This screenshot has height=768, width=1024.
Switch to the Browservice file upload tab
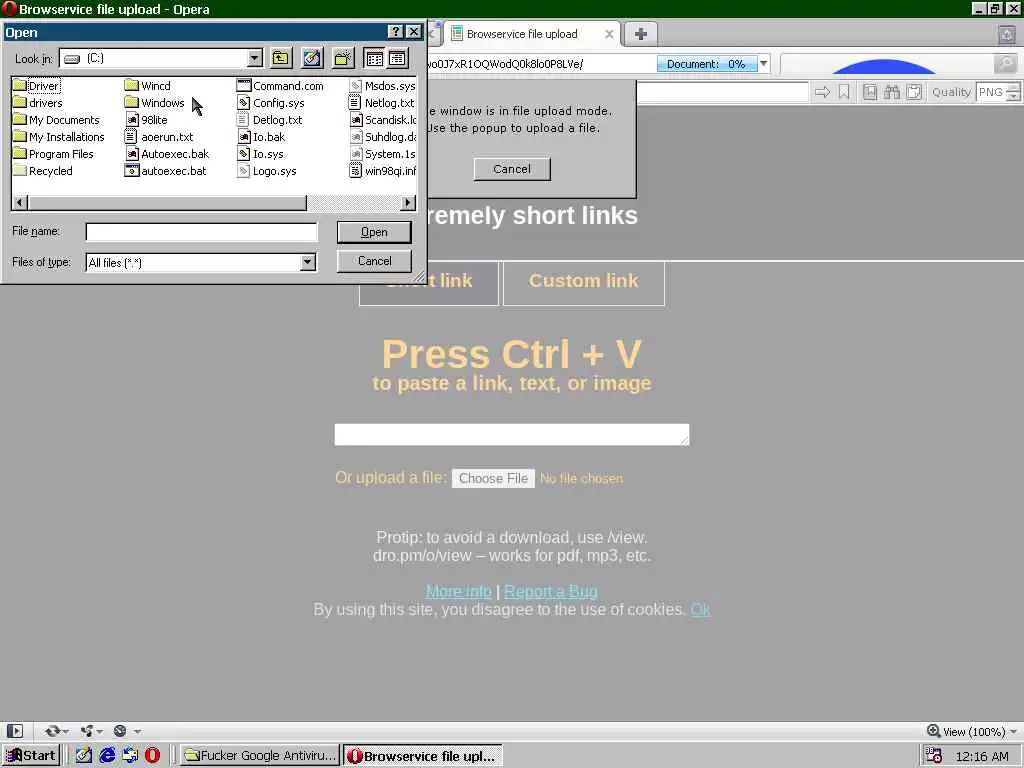pyautogui.click(x=532, y=34)
